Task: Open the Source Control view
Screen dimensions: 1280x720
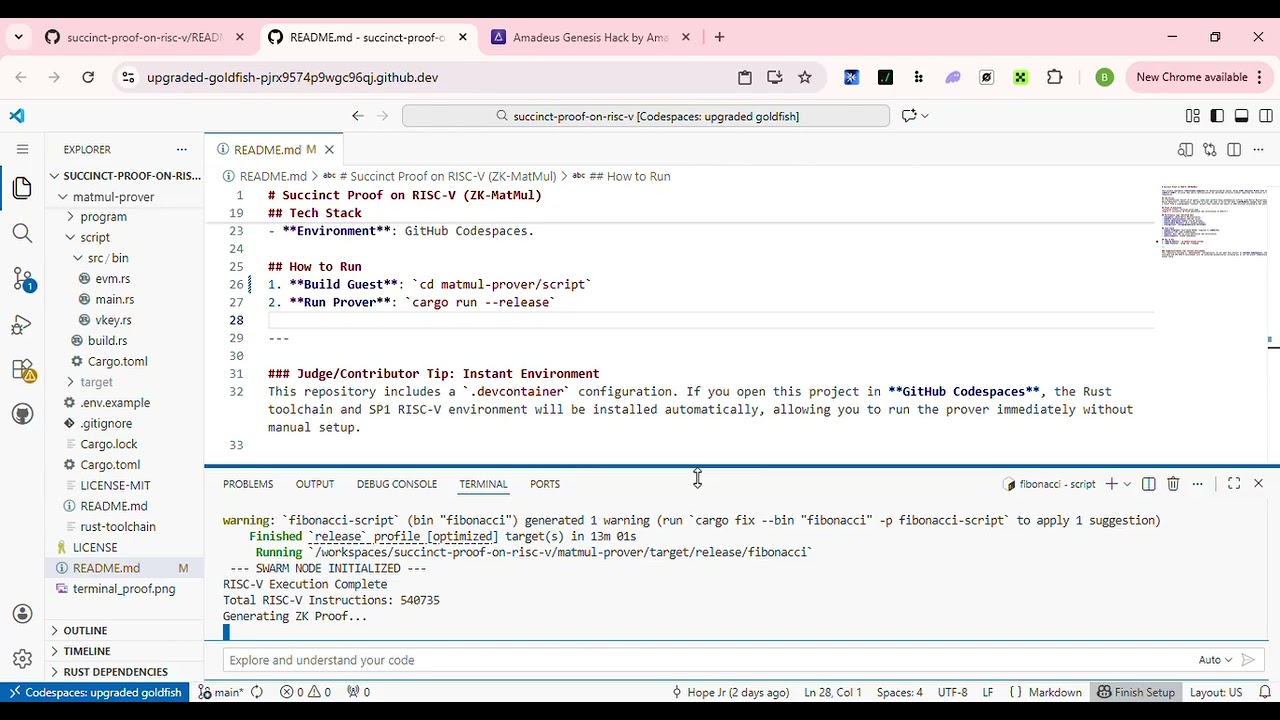Action: pyautogui.click(x=22, y=279)
